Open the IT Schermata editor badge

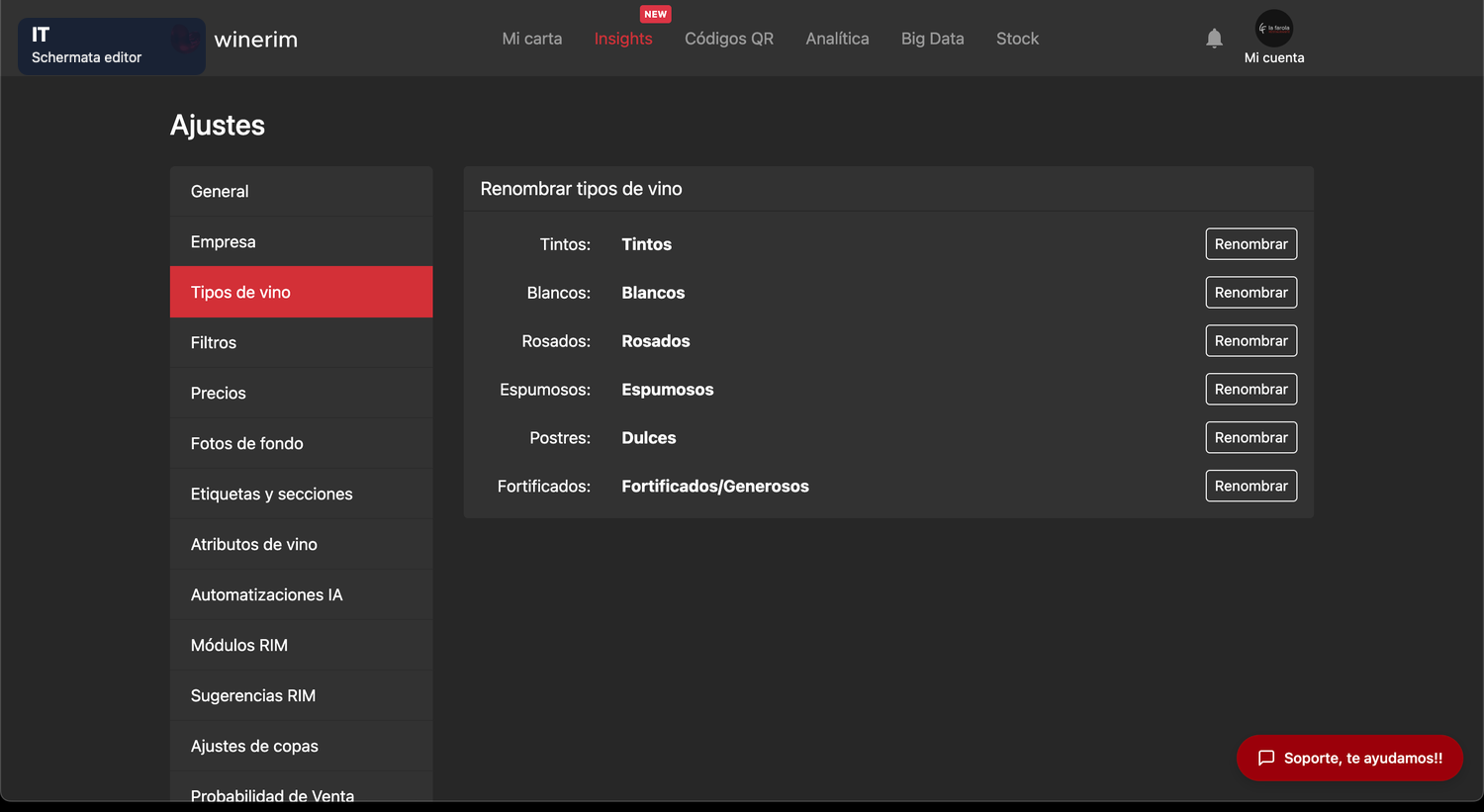point(112,45)
